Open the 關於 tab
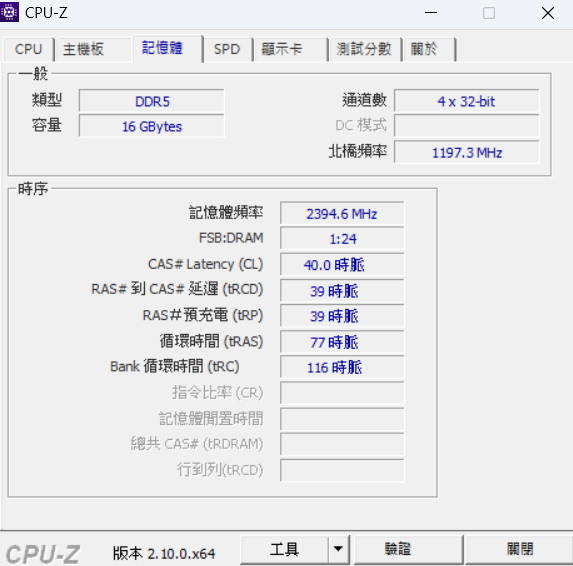Screen dimensions: 573x566 tap(429, 49)
